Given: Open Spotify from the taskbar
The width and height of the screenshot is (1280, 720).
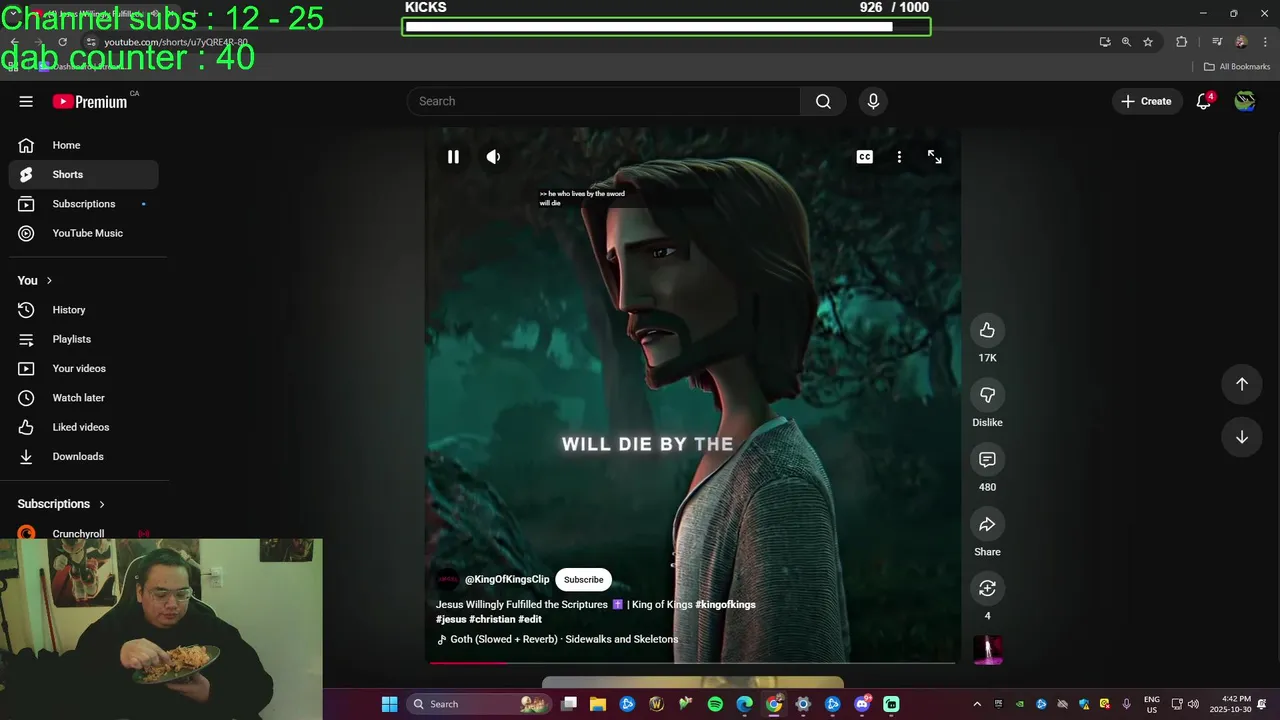Looking at the screenshot, I should (715, 704).
